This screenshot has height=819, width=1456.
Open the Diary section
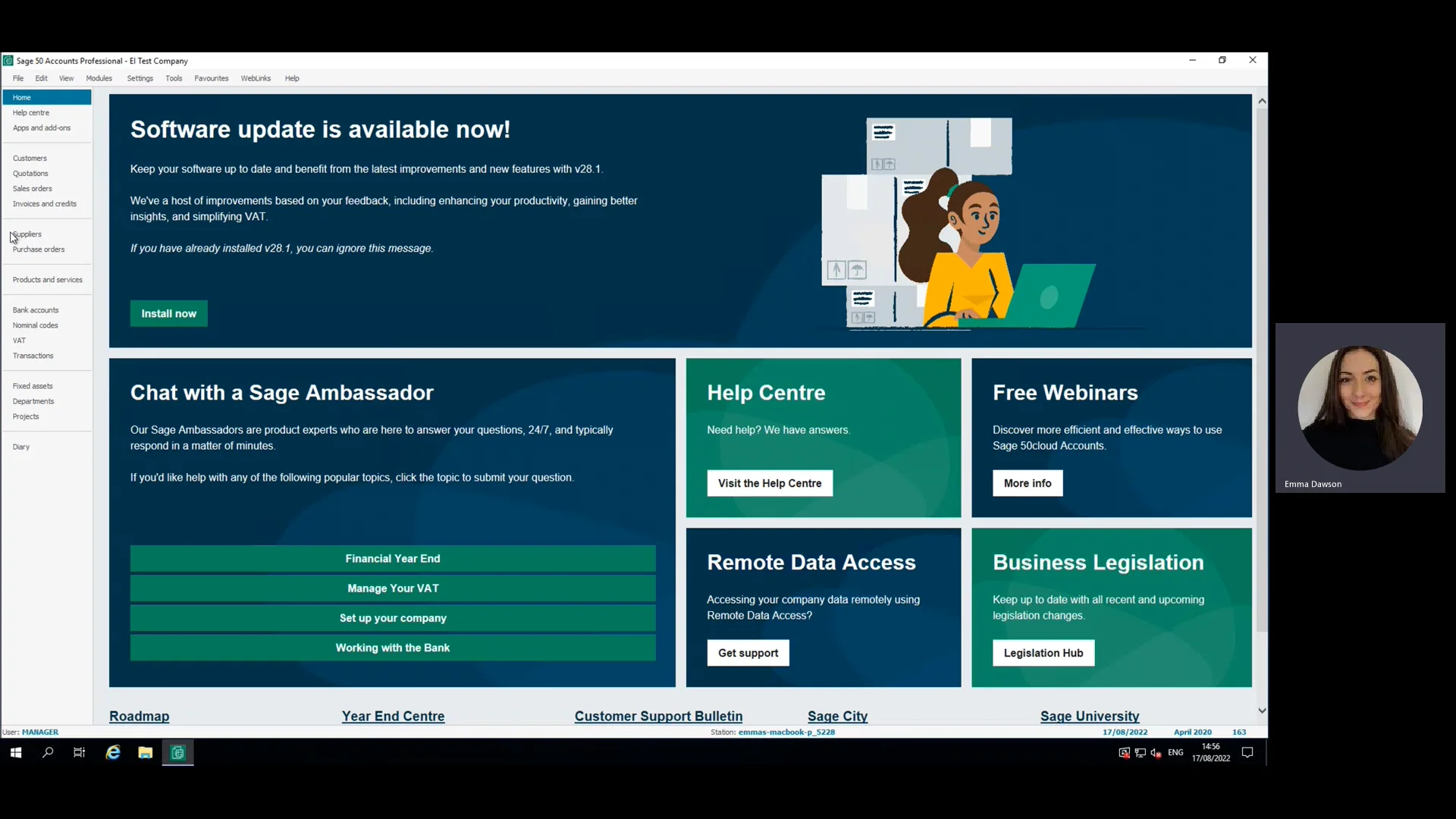(20, 447)
